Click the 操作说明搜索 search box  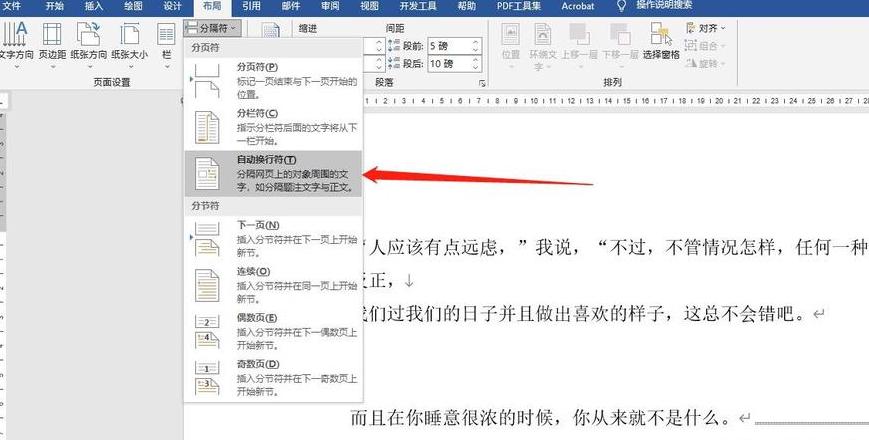(x=664, y=6)
